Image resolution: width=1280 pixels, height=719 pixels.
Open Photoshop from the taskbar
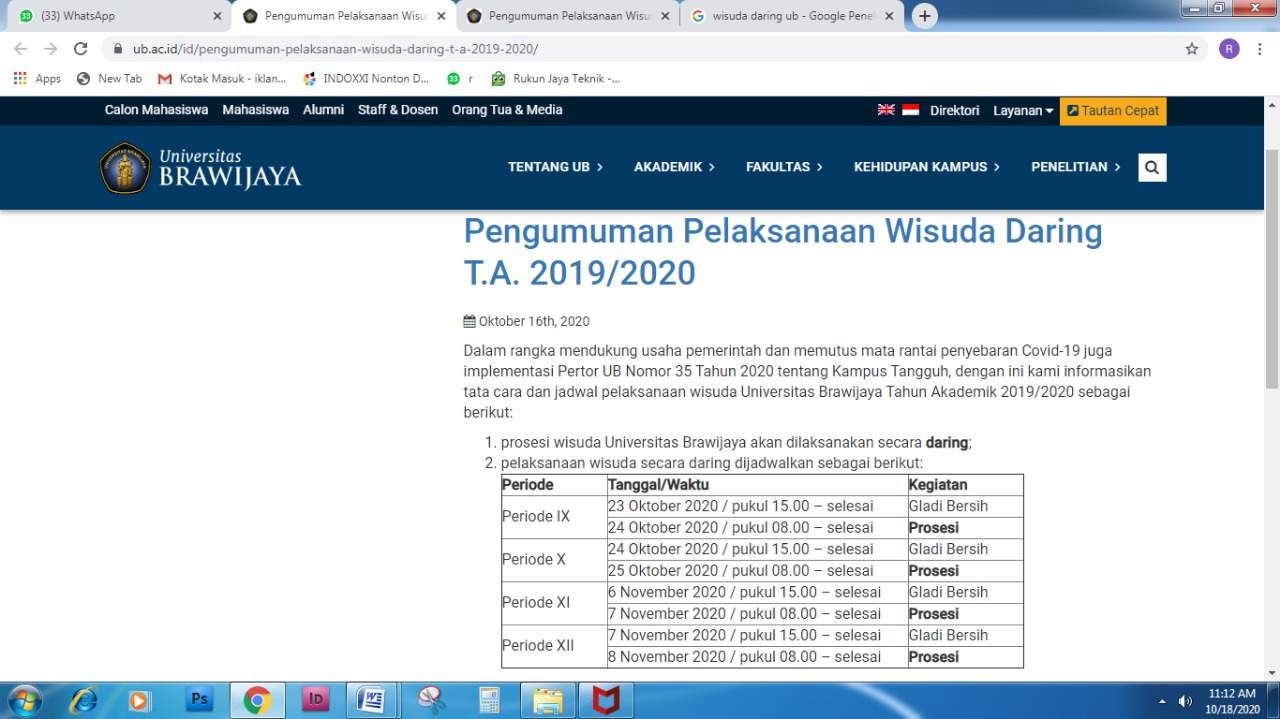point(200,700)
